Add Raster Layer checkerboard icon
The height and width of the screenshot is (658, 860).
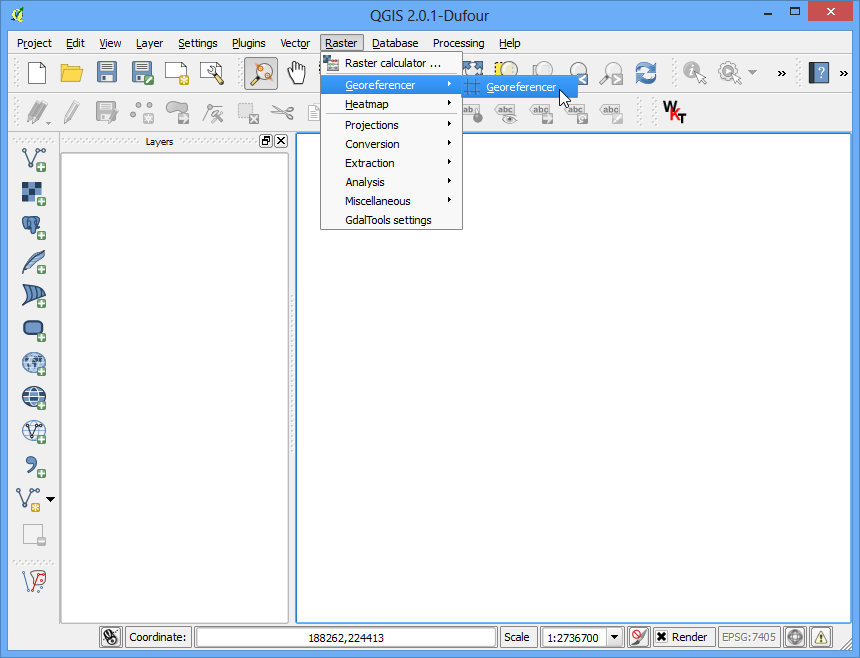[34, 194]
